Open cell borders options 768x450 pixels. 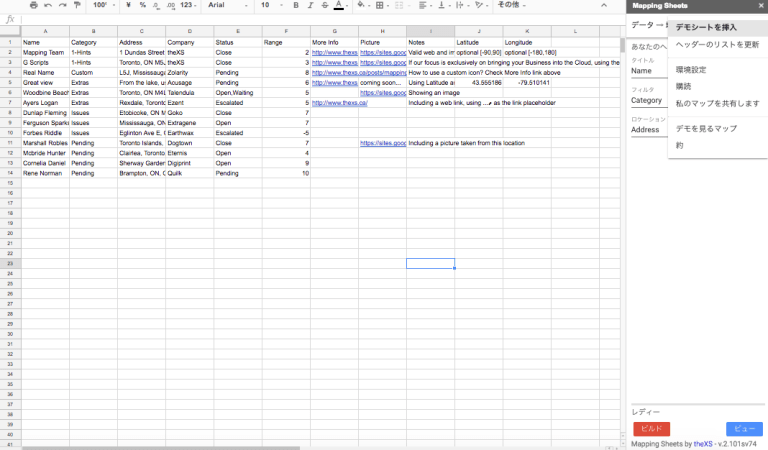(x=382, y=5)
